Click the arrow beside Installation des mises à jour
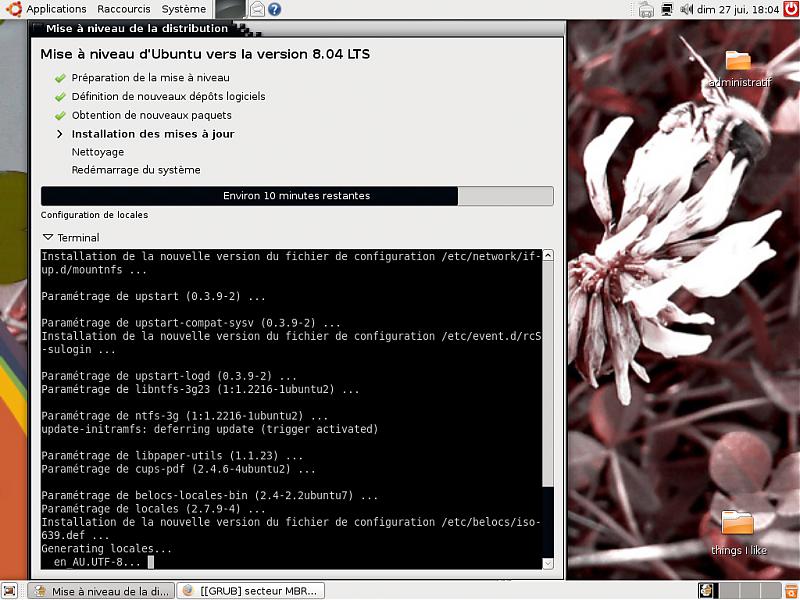Screen dimensions: 800x600 click(60, 134)
